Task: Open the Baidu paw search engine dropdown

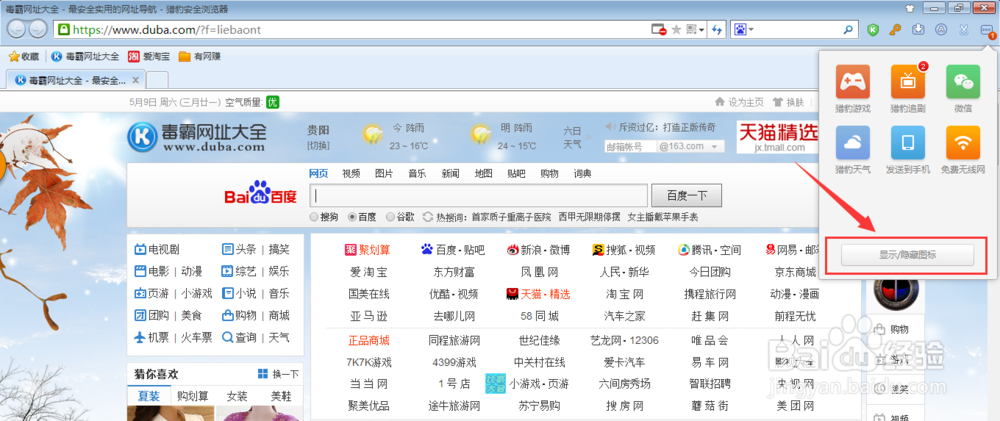Action: (x=744, y=29)
